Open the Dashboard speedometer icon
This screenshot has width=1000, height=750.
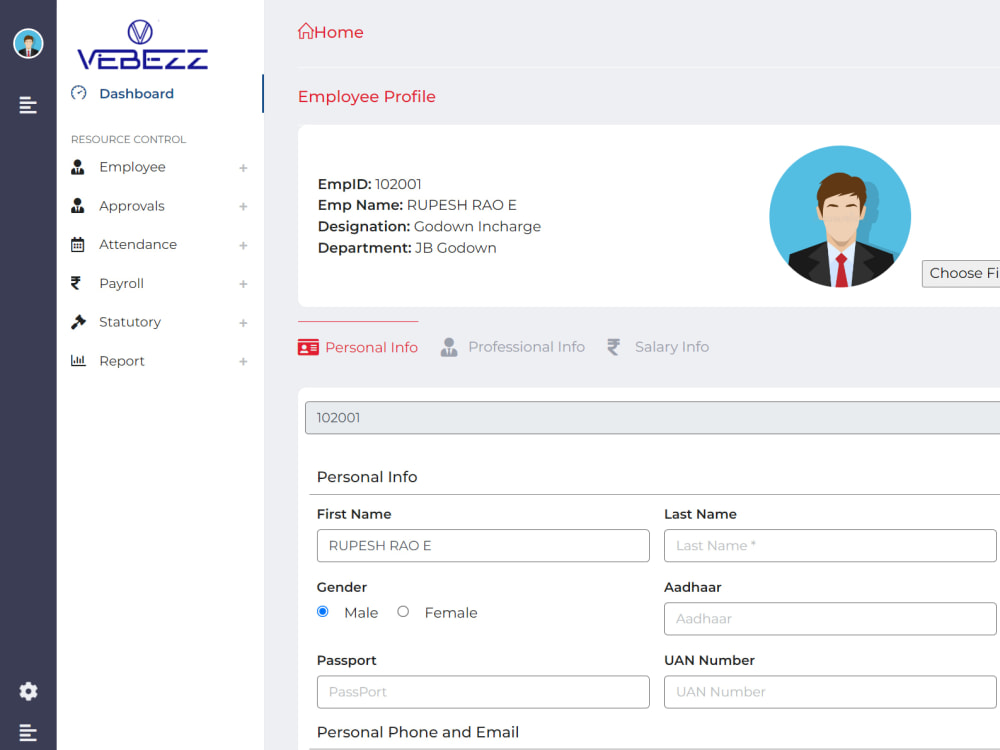tap(78, 93)
